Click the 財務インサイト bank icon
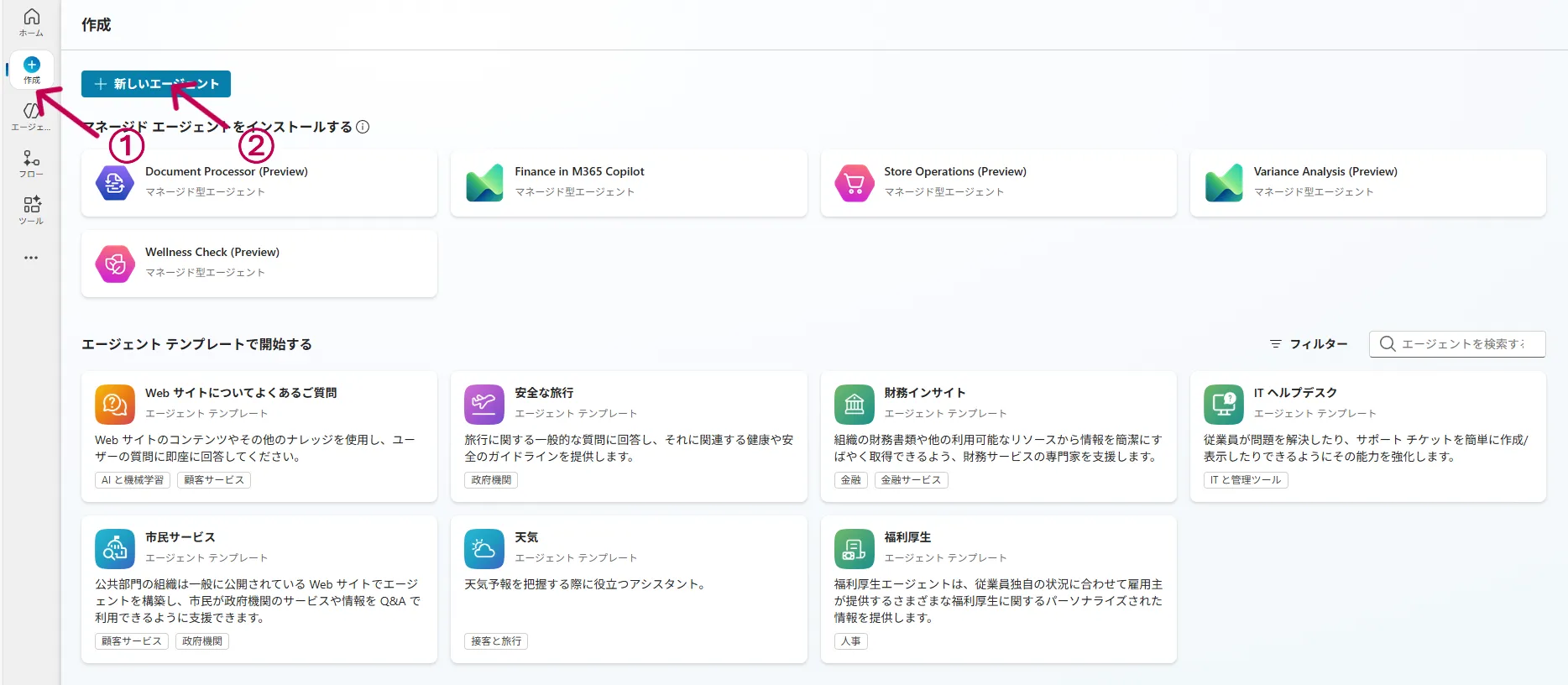Screen dimensions: 1568x685 (x=855, y=405)
